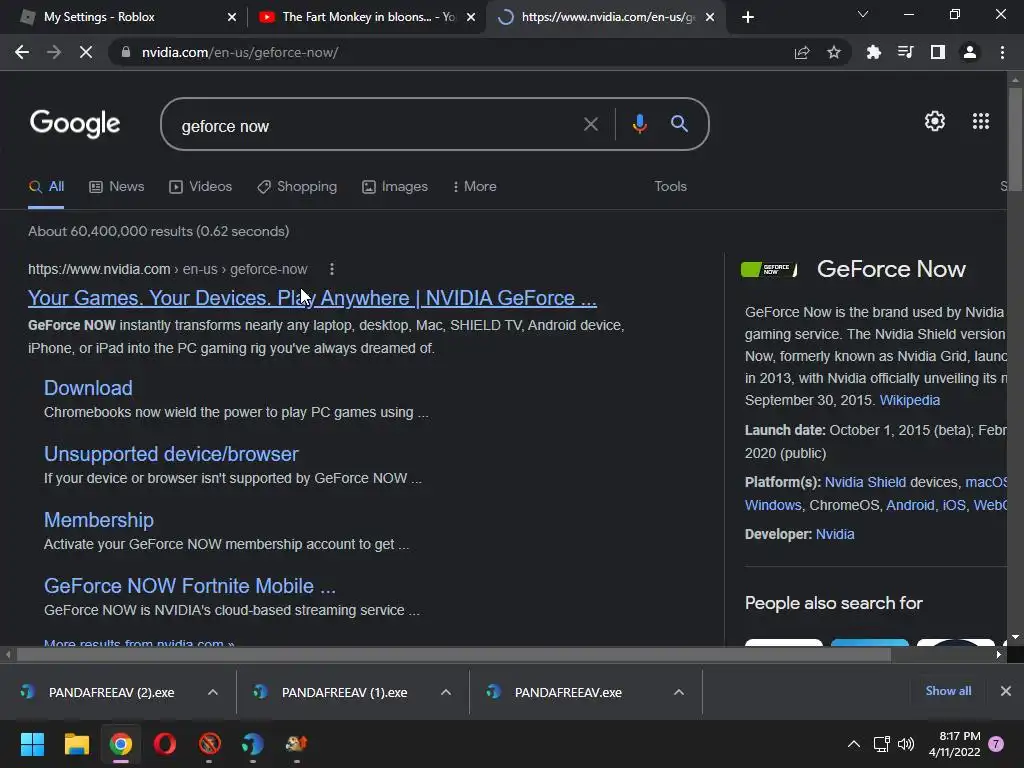This screenshot has width=1024, height=768.
Task: Open Google quick settings gear
Action: pos(935,121)
